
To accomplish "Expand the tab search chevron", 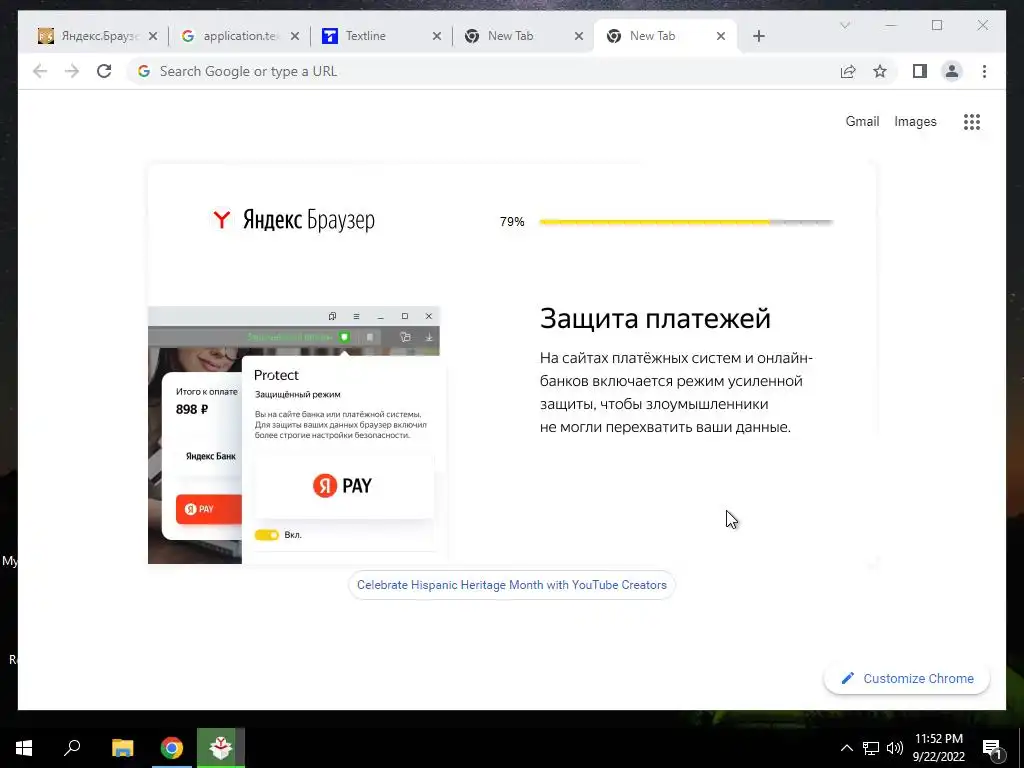I will coord(845,25).
